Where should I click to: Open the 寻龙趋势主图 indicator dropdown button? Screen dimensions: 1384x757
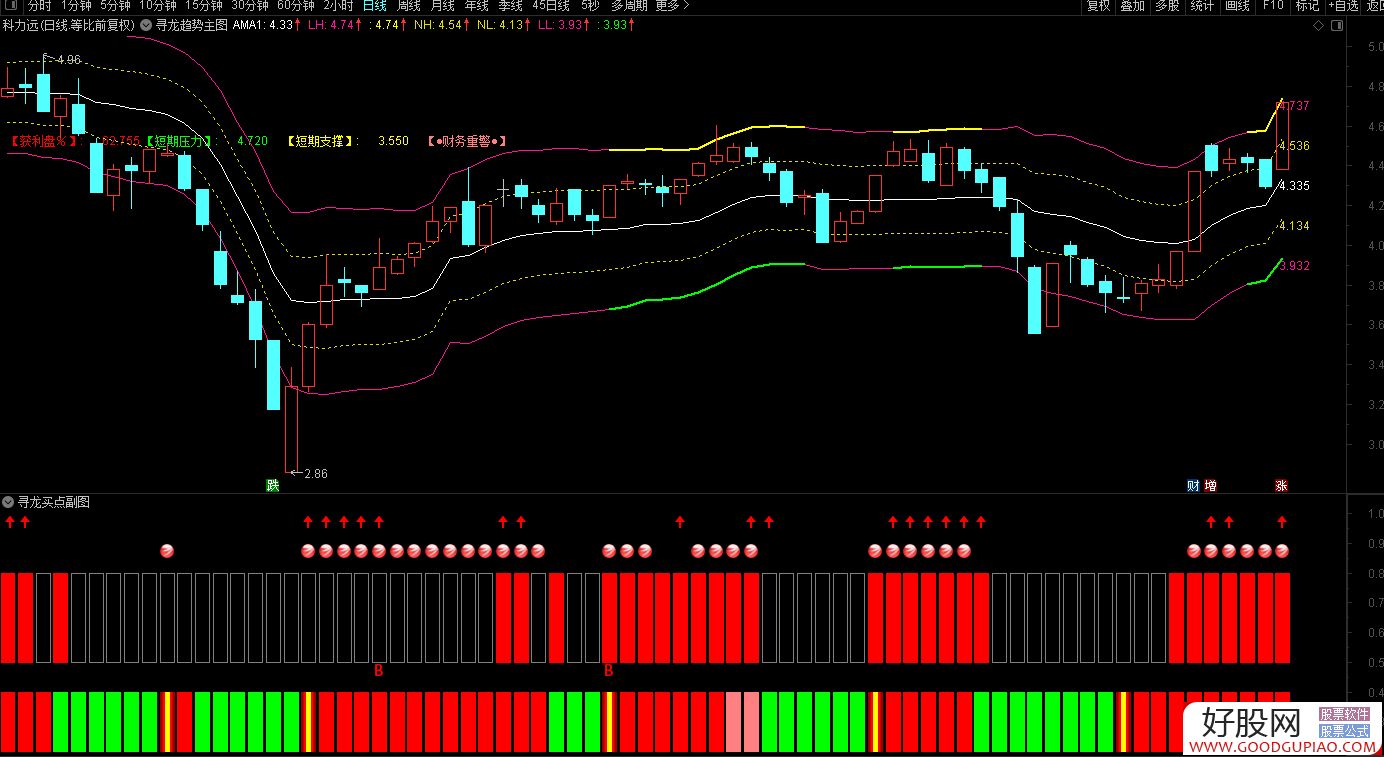click(x=146, y=25)
